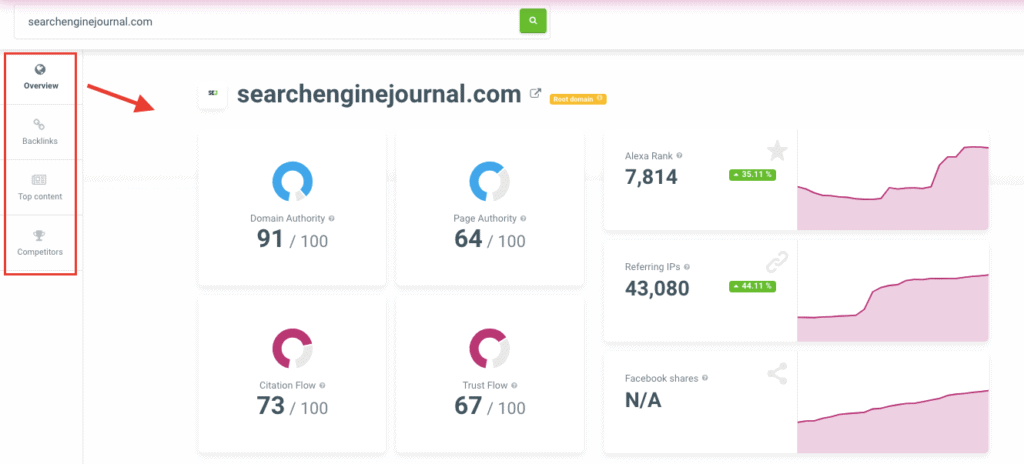
Task: Click the Referring IPs help icon
Action: 687,267
